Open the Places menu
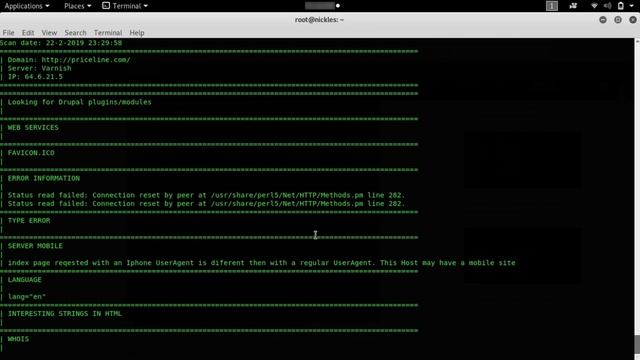 pyautogui.click(x=78, y=6)
